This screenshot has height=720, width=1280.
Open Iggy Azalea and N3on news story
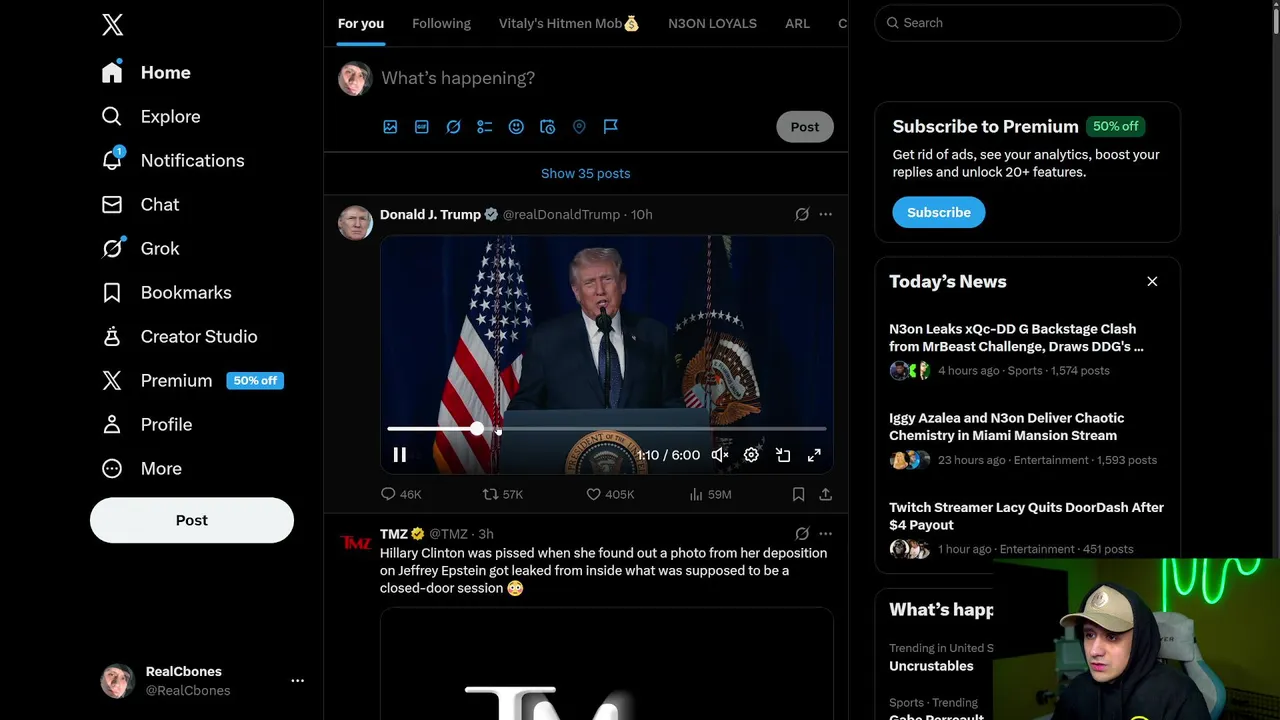click(1028, 439)
